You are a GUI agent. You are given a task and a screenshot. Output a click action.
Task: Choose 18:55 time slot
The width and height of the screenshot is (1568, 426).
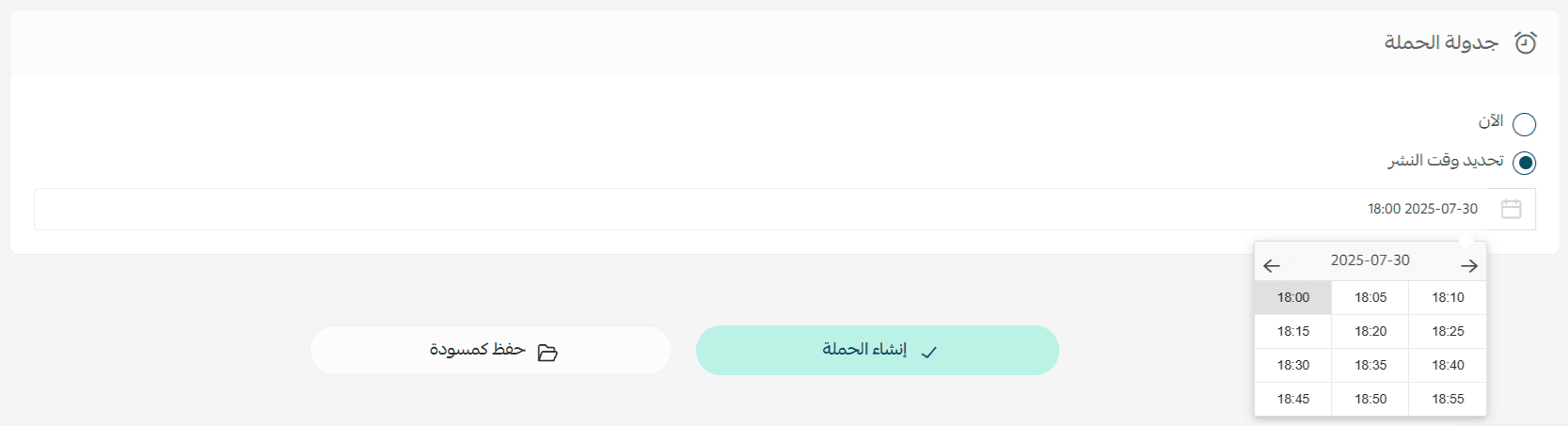[1448, 399]
